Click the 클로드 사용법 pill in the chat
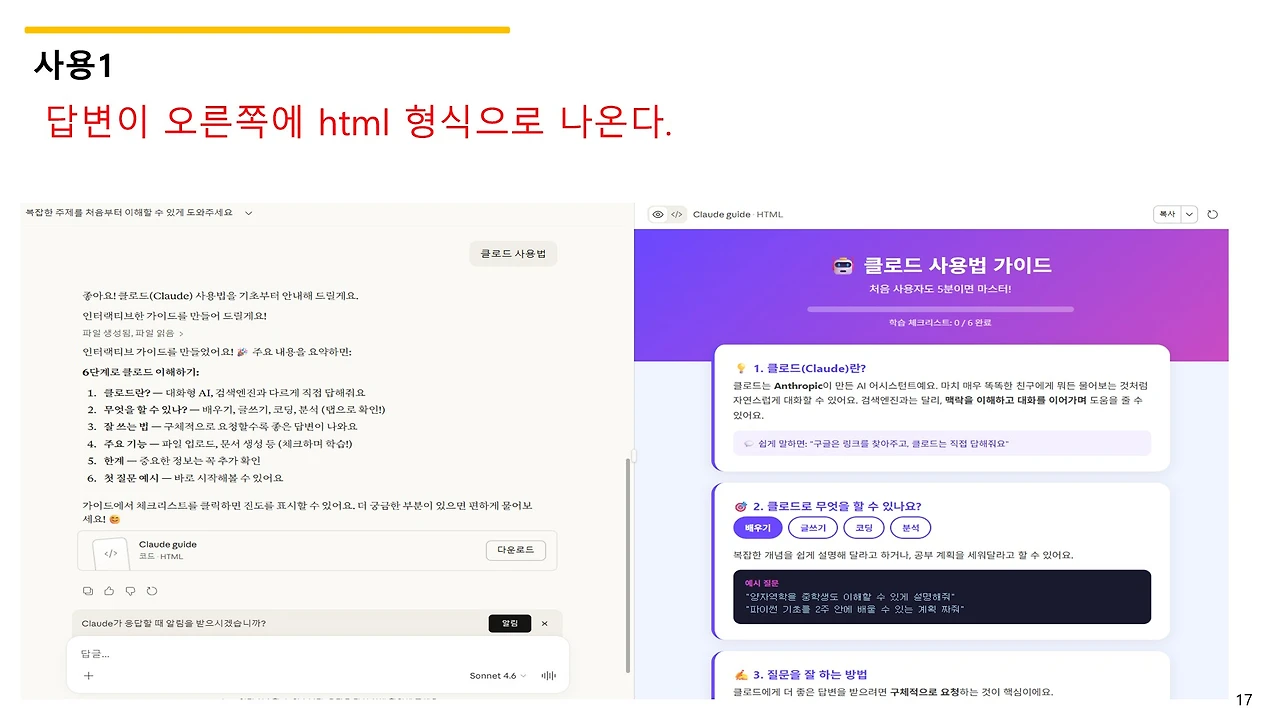The height and width of the screenshot is (720, 1280). [x=513, y=253]
